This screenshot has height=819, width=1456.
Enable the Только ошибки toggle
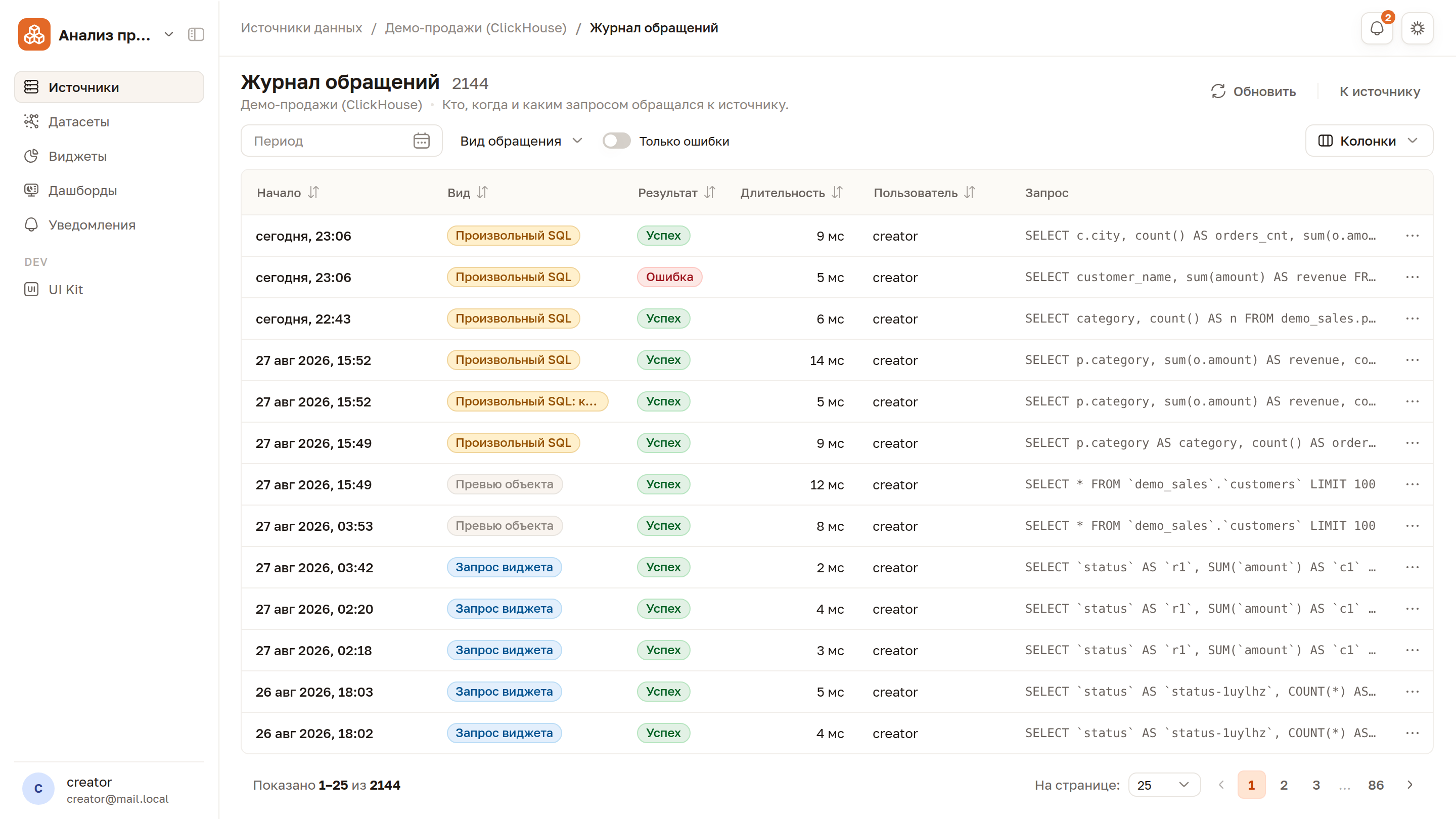[616, 141]
